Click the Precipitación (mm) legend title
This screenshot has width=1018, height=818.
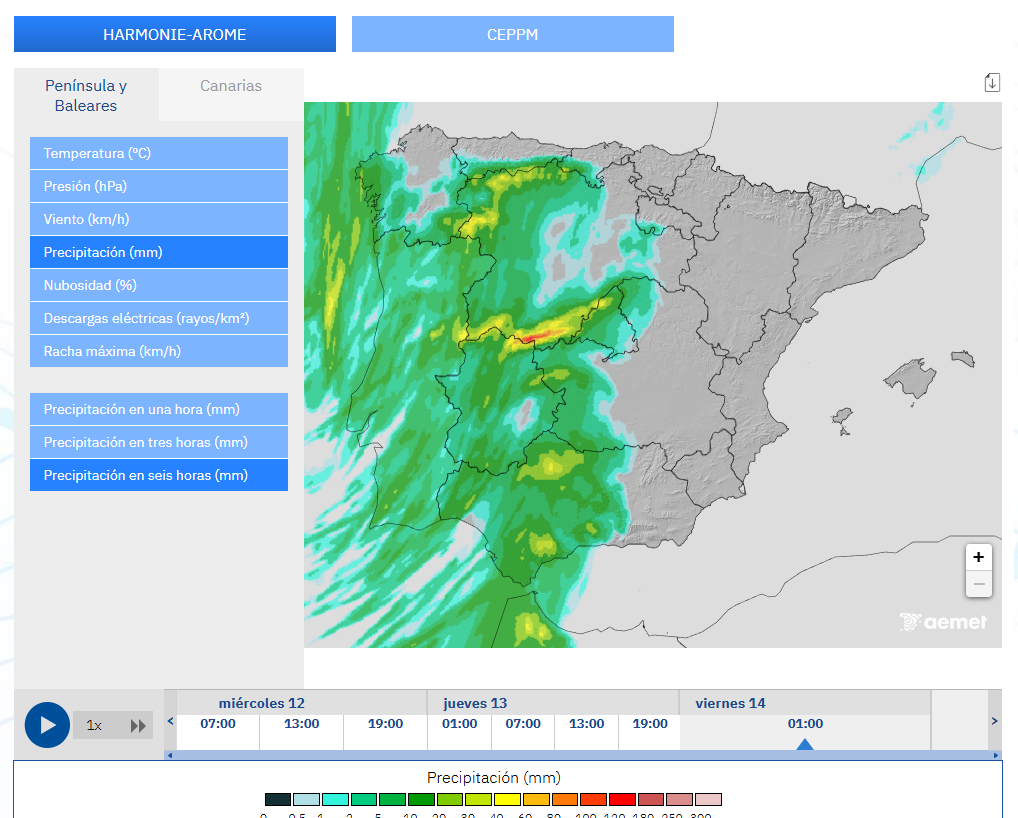tap(493, 777)
